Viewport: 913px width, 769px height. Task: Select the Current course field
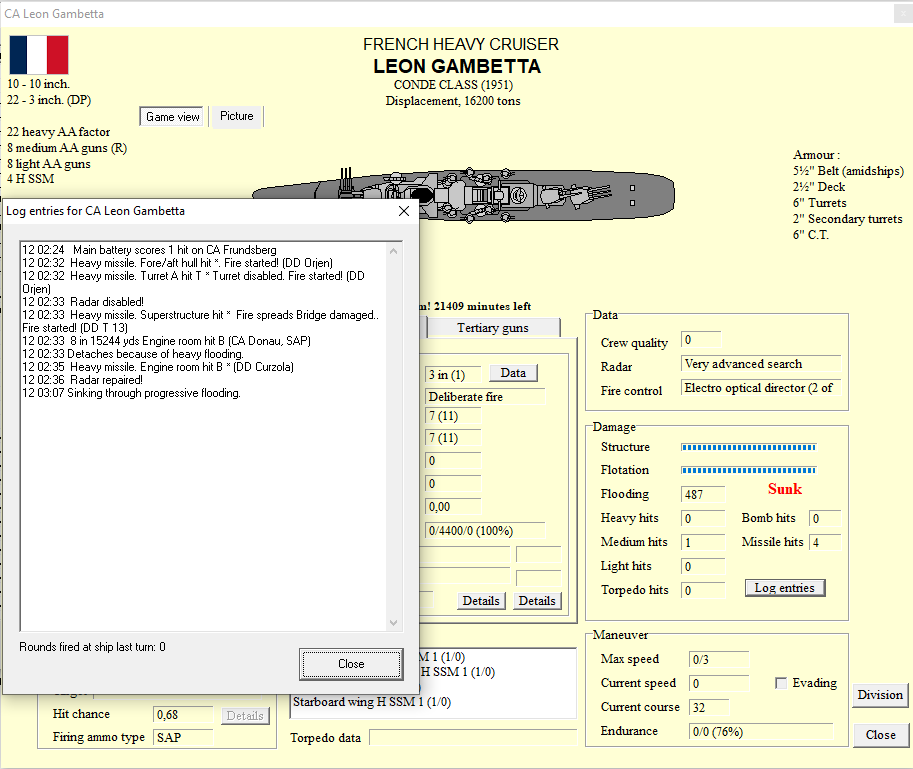click(x=709, y=707)
